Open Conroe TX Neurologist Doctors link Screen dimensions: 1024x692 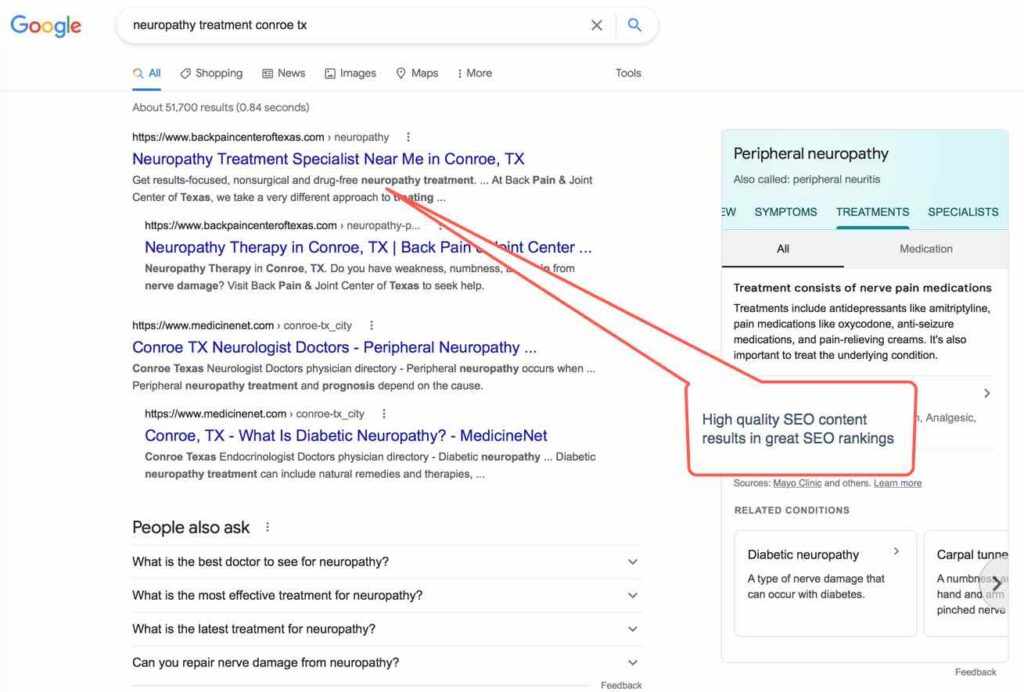tap(334, 347)
